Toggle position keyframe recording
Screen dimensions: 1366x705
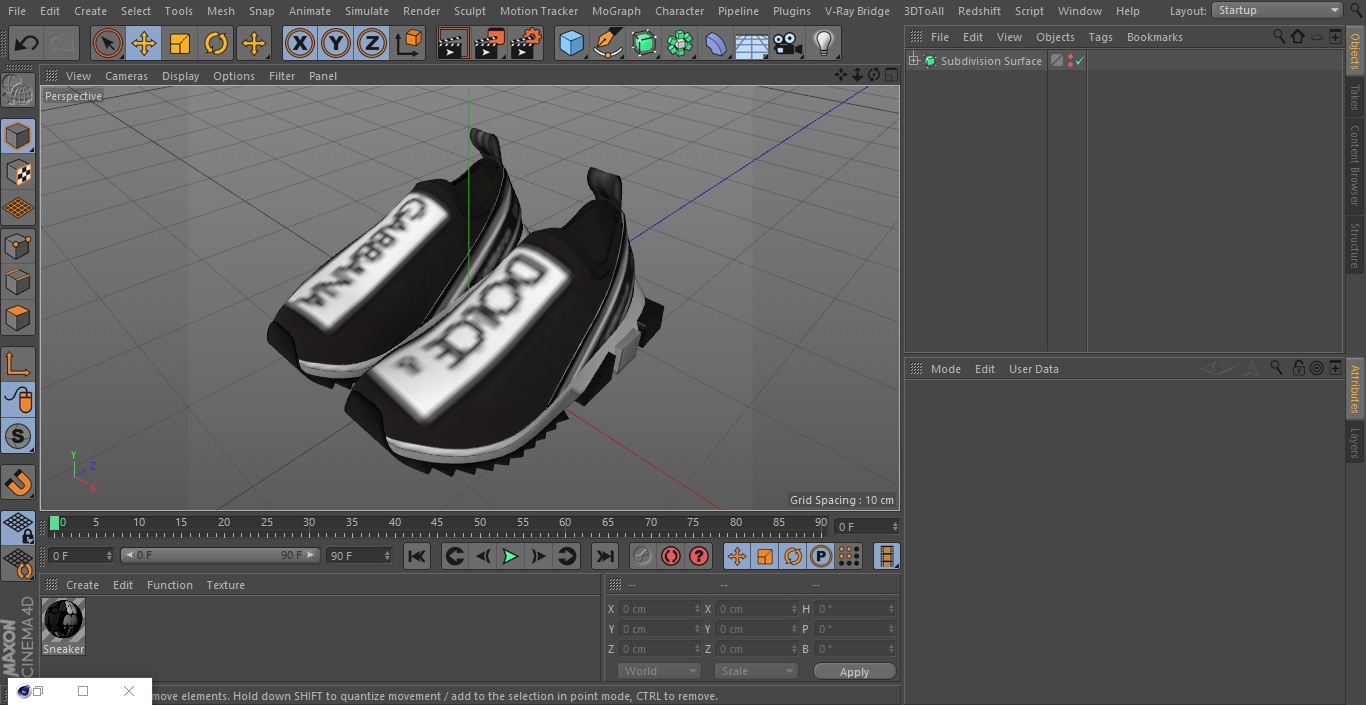(737, 556)
